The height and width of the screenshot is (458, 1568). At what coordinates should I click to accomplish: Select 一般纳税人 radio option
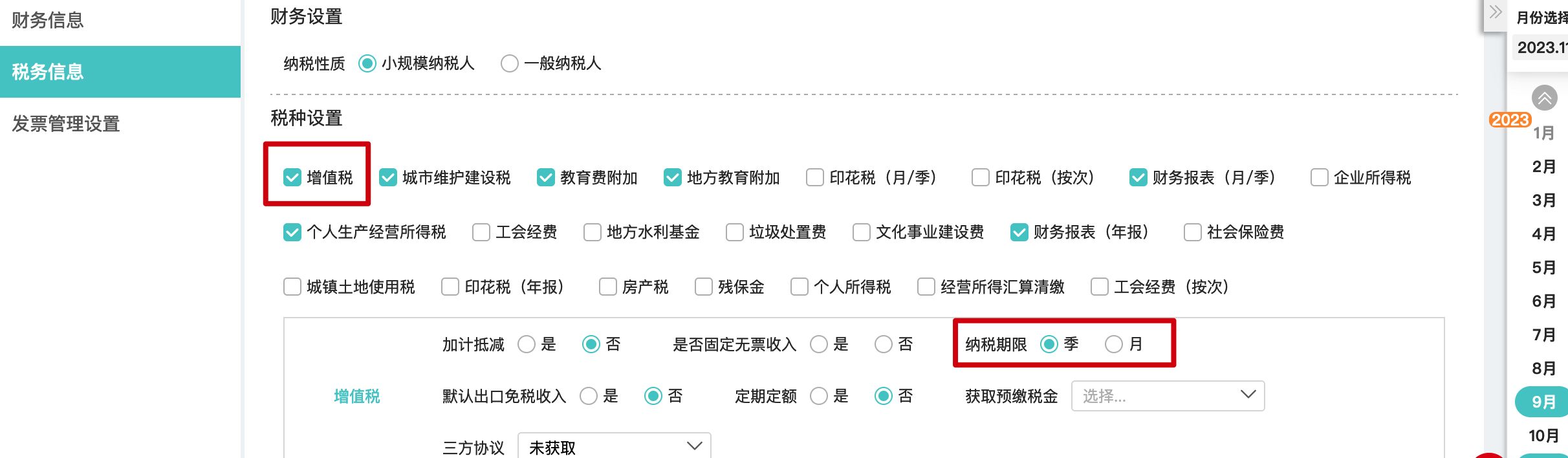pos(510,63)
